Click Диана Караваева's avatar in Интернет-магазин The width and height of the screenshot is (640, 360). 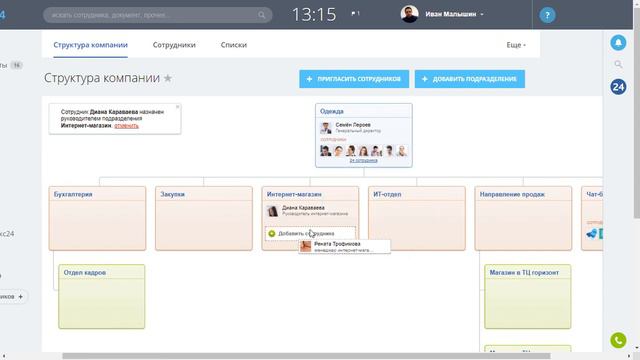pos(272,211)
